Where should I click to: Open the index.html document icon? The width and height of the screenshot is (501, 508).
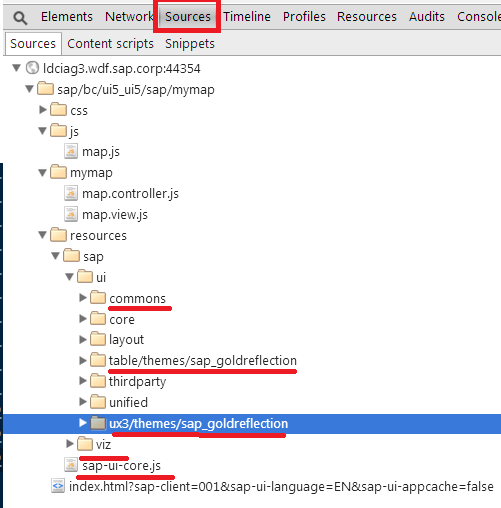point(58,486)
